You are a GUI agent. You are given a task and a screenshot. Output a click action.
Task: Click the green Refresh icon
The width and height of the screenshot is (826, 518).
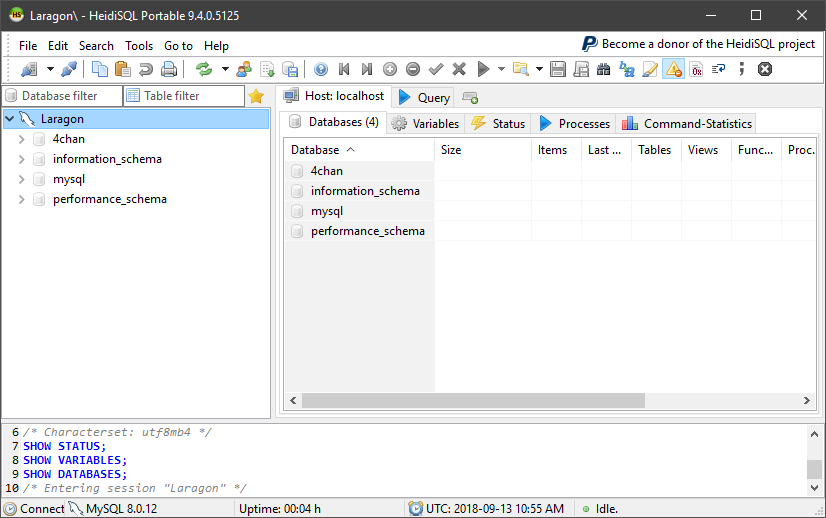coord(204,69)
